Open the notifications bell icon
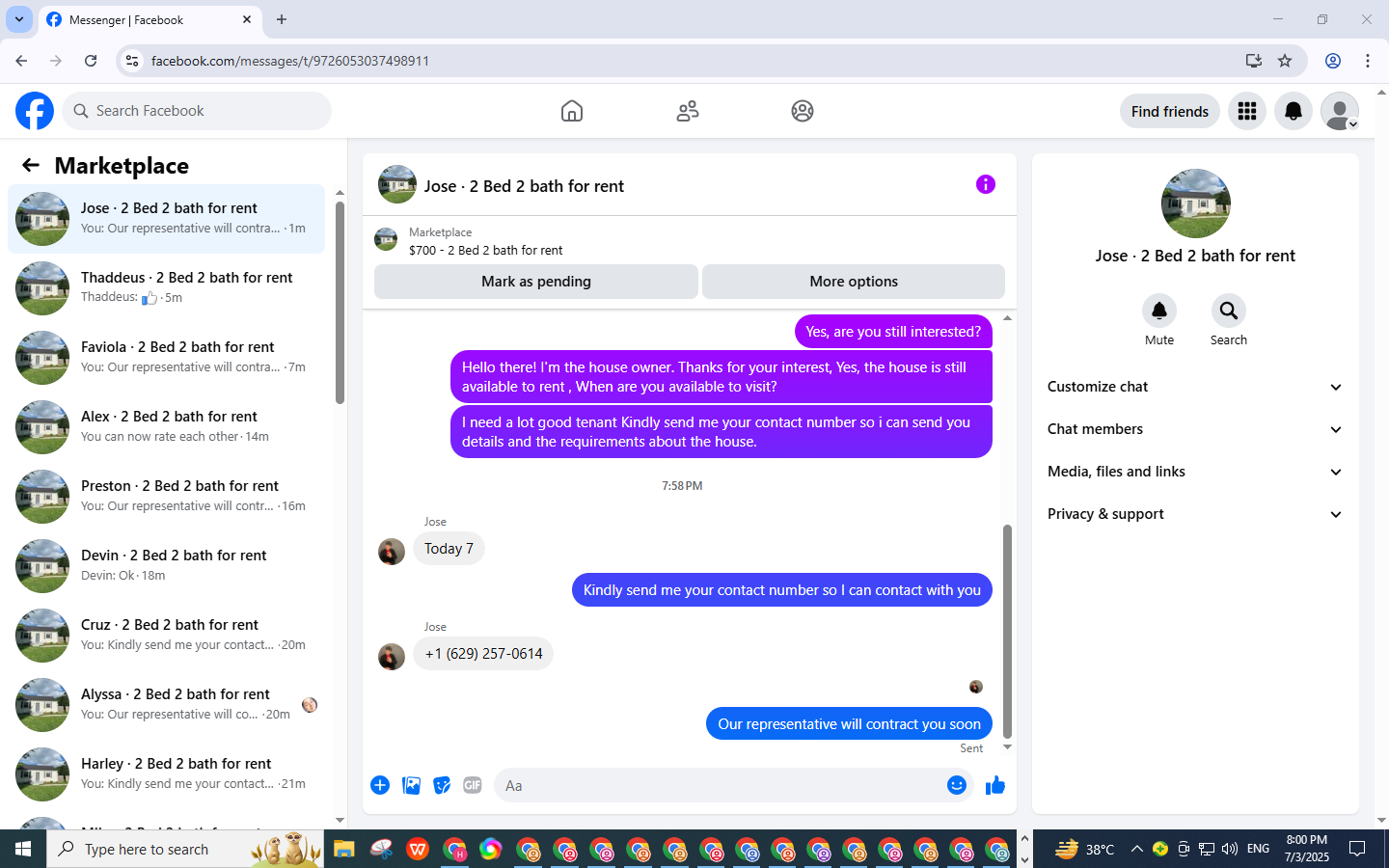Screen dimensions: 1389x868 tap(1294, 111)
